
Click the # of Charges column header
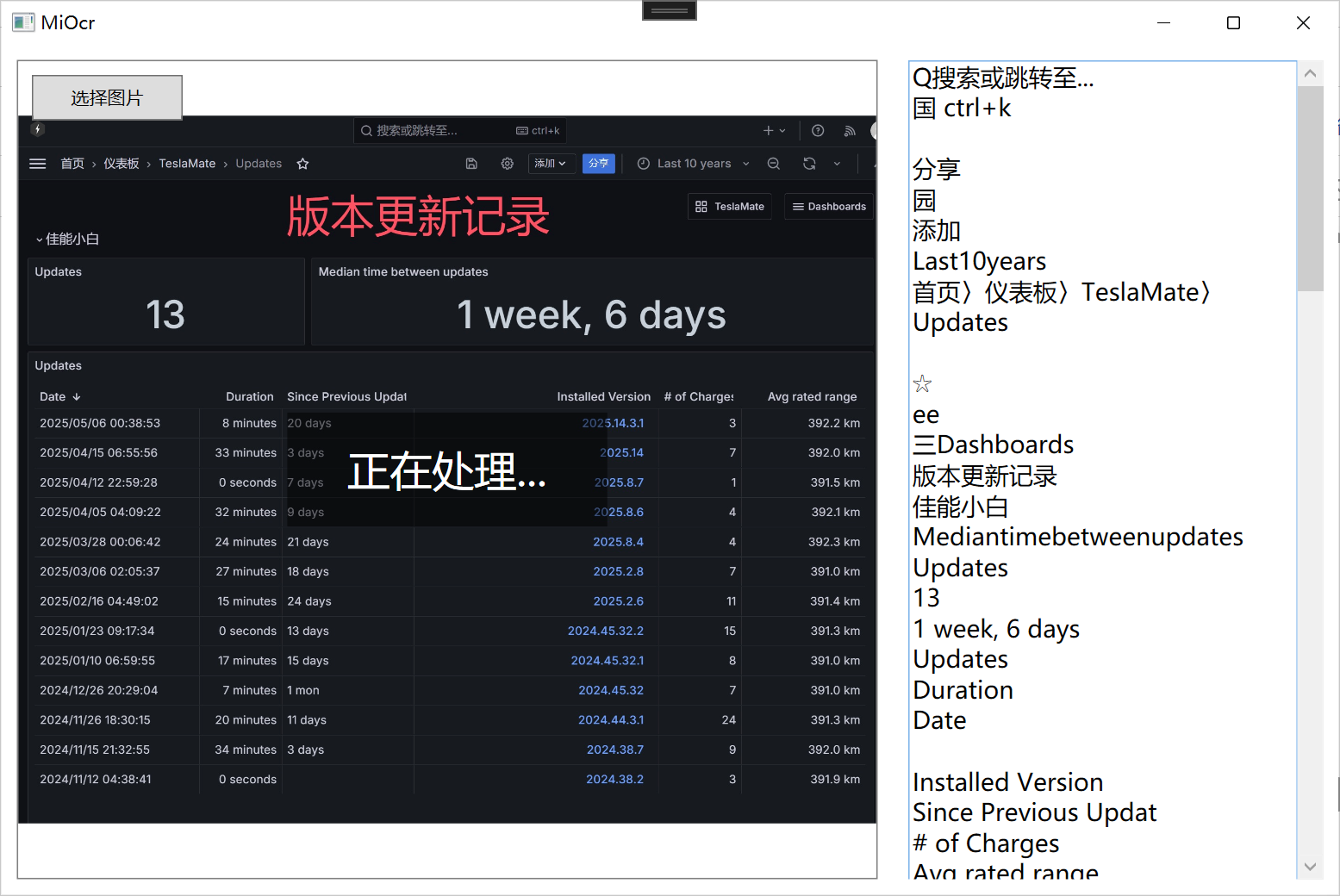[x=699, y=397]
